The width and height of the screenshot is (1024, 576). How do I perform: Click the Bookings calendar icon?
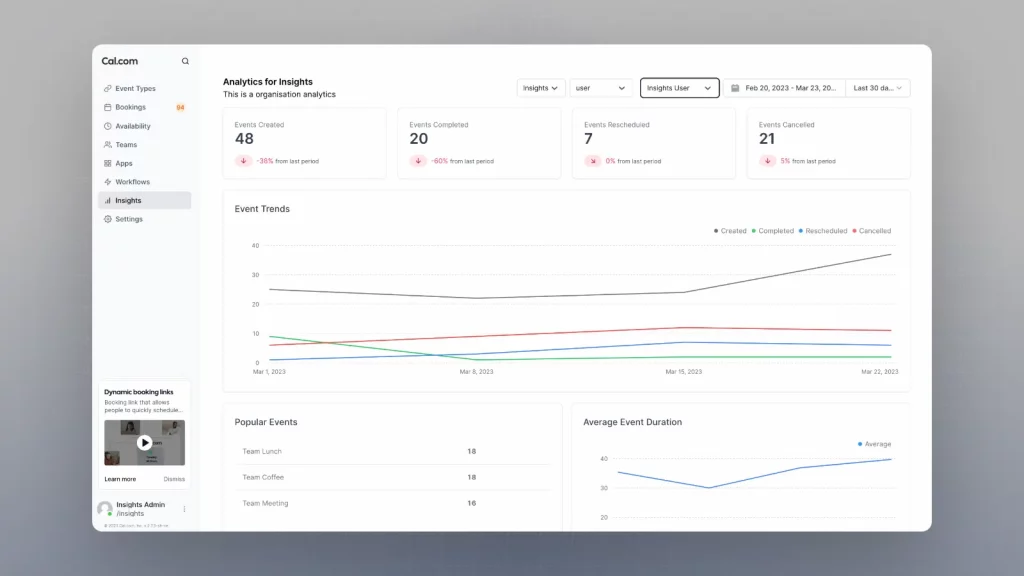[x=107, y=107]
